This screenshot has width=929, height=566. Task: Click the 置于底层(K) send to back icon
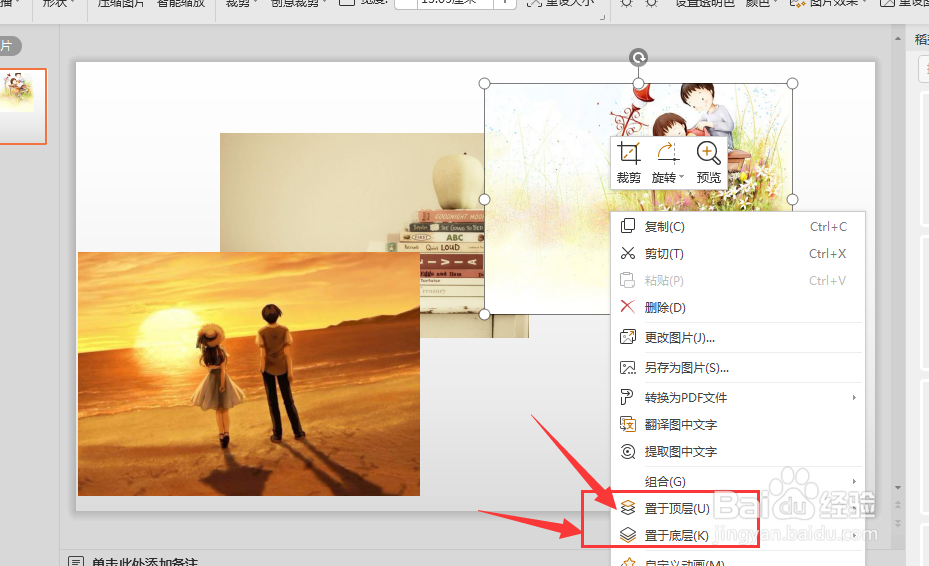[x=627, y=535]
